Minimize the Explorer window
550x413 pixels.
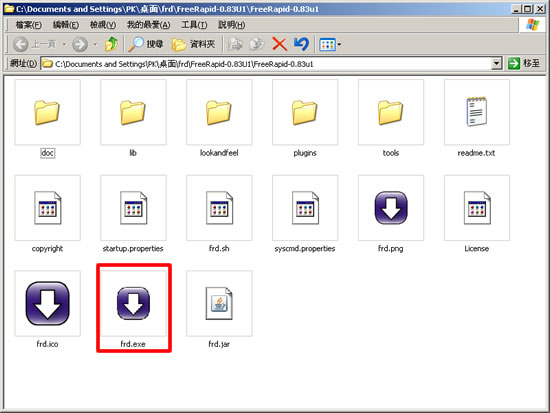point(516,9)
